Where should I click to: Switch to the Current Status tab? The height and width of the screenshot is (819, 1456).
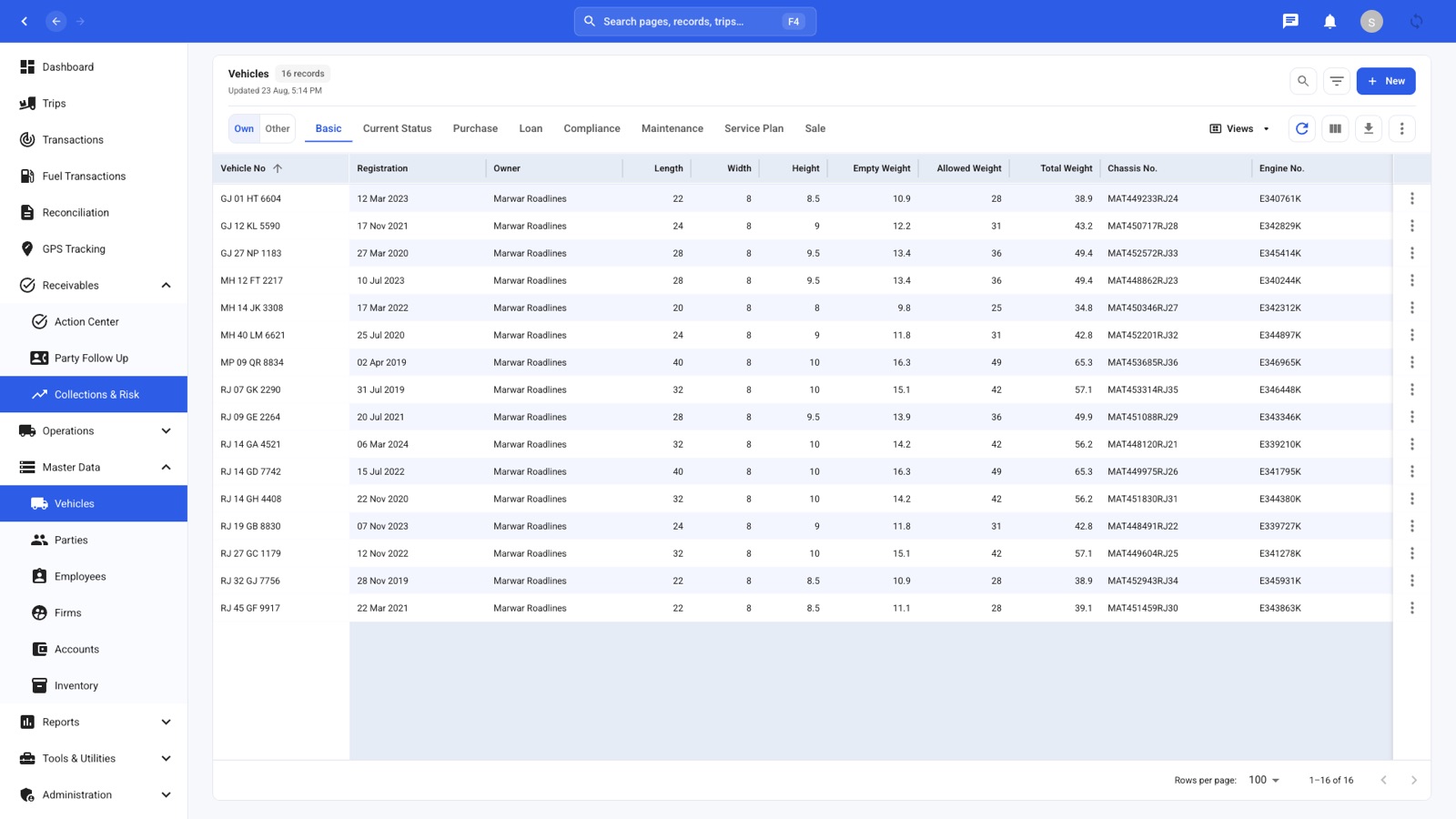(397, 128)
